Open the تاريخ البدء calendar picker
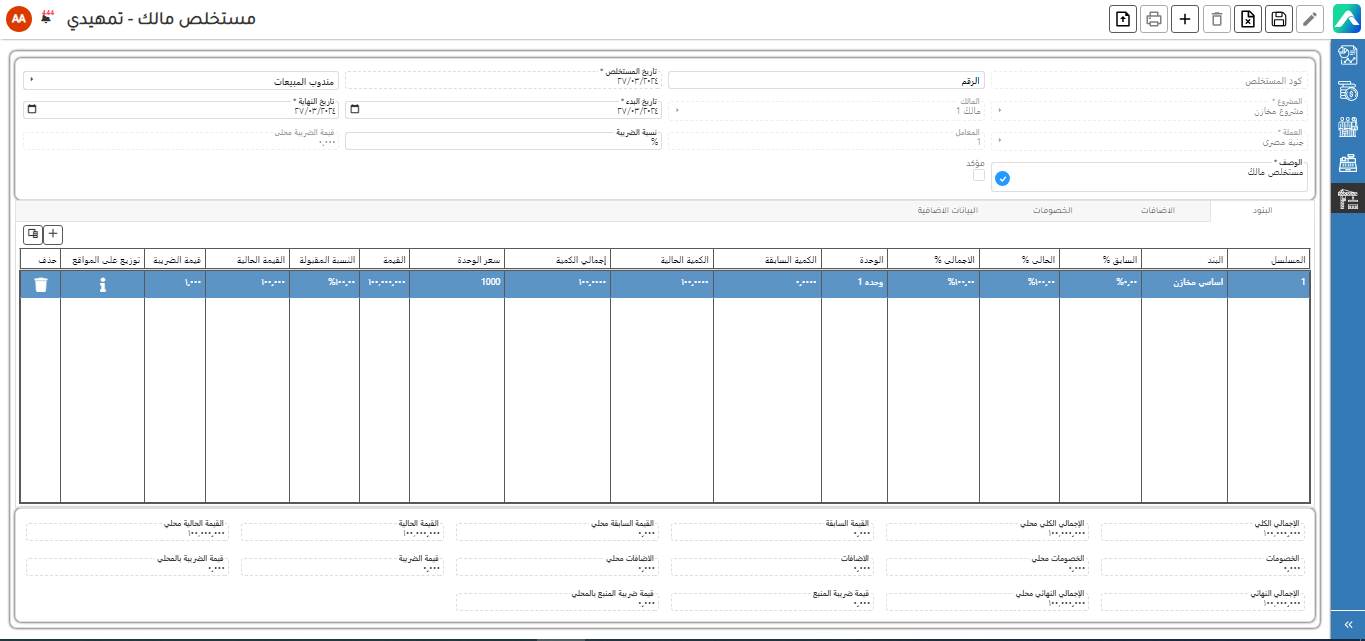The width and height of the screenshot is (1365, 641). pos(353,110)
